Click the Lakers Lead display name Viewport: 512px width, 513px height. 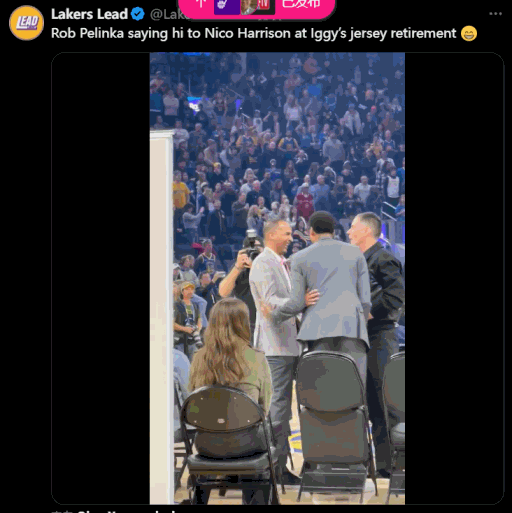[x=89, y=14]
